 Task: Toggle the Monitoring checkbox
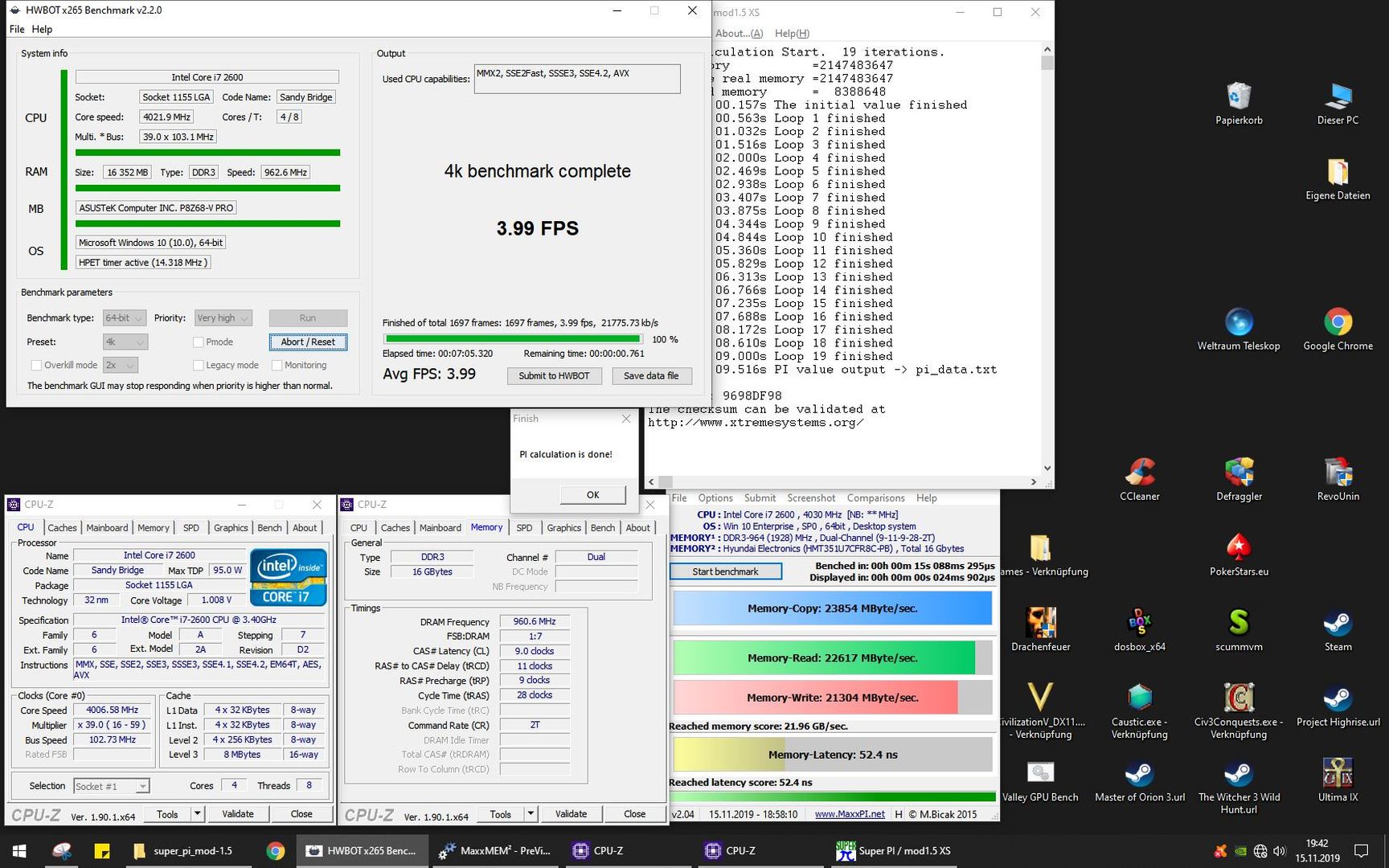point(277,366)
